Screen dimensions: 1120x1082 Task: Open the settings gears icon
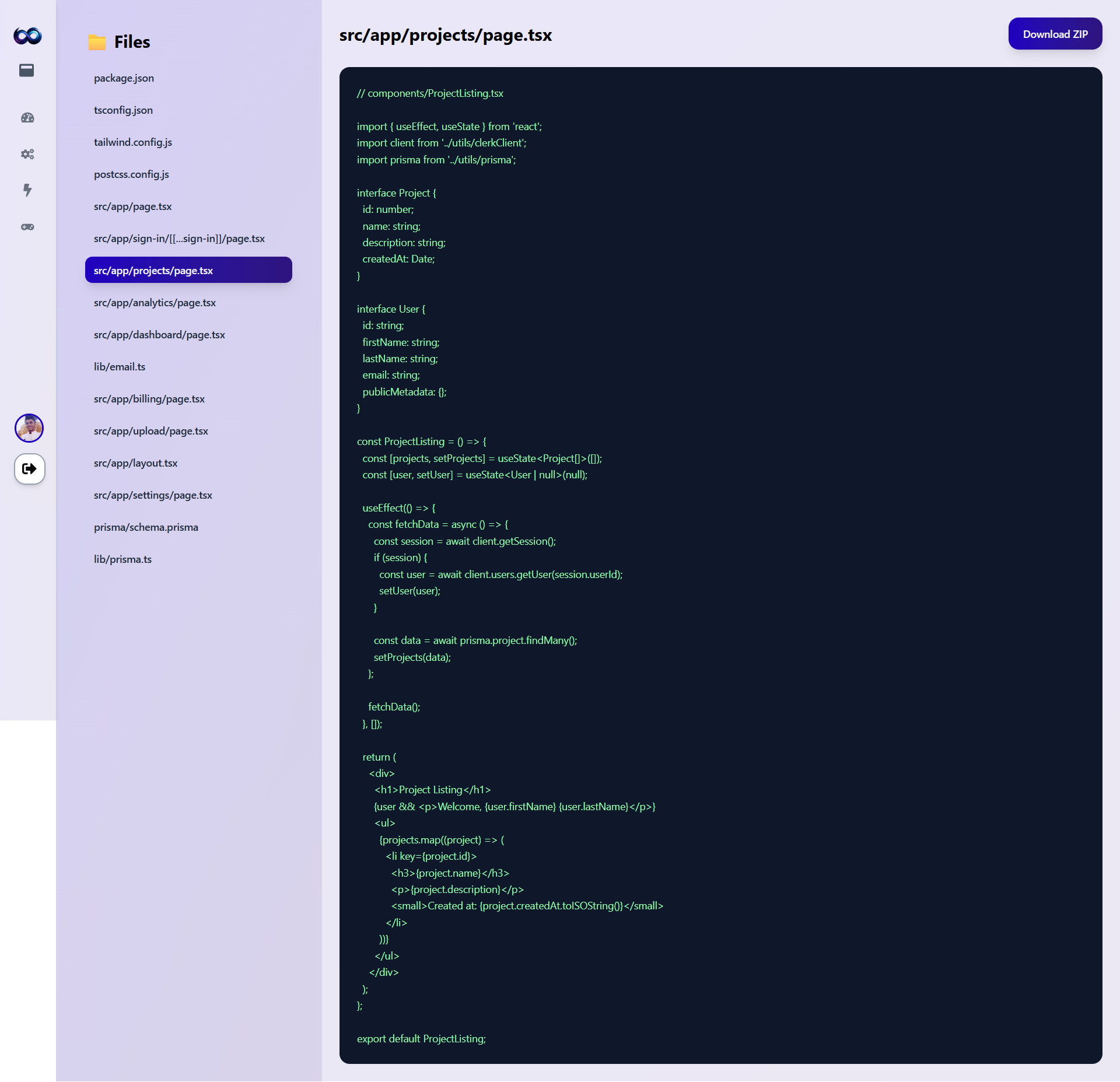(27, 154)
